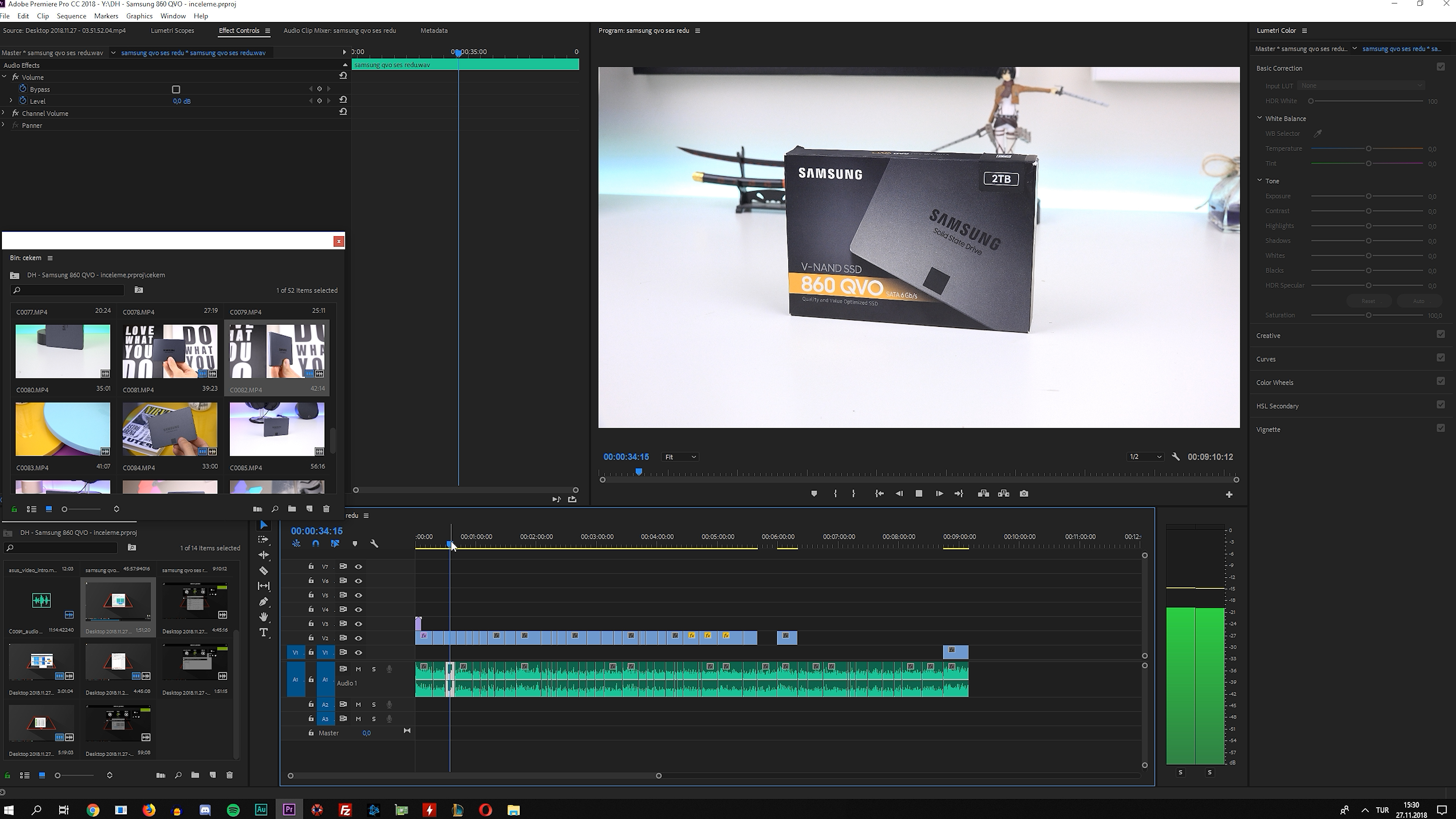Image resolution: width=1456 pixels, height=819 pixels.
Task: Reset the Volume effect
Action: coord(342,76)
